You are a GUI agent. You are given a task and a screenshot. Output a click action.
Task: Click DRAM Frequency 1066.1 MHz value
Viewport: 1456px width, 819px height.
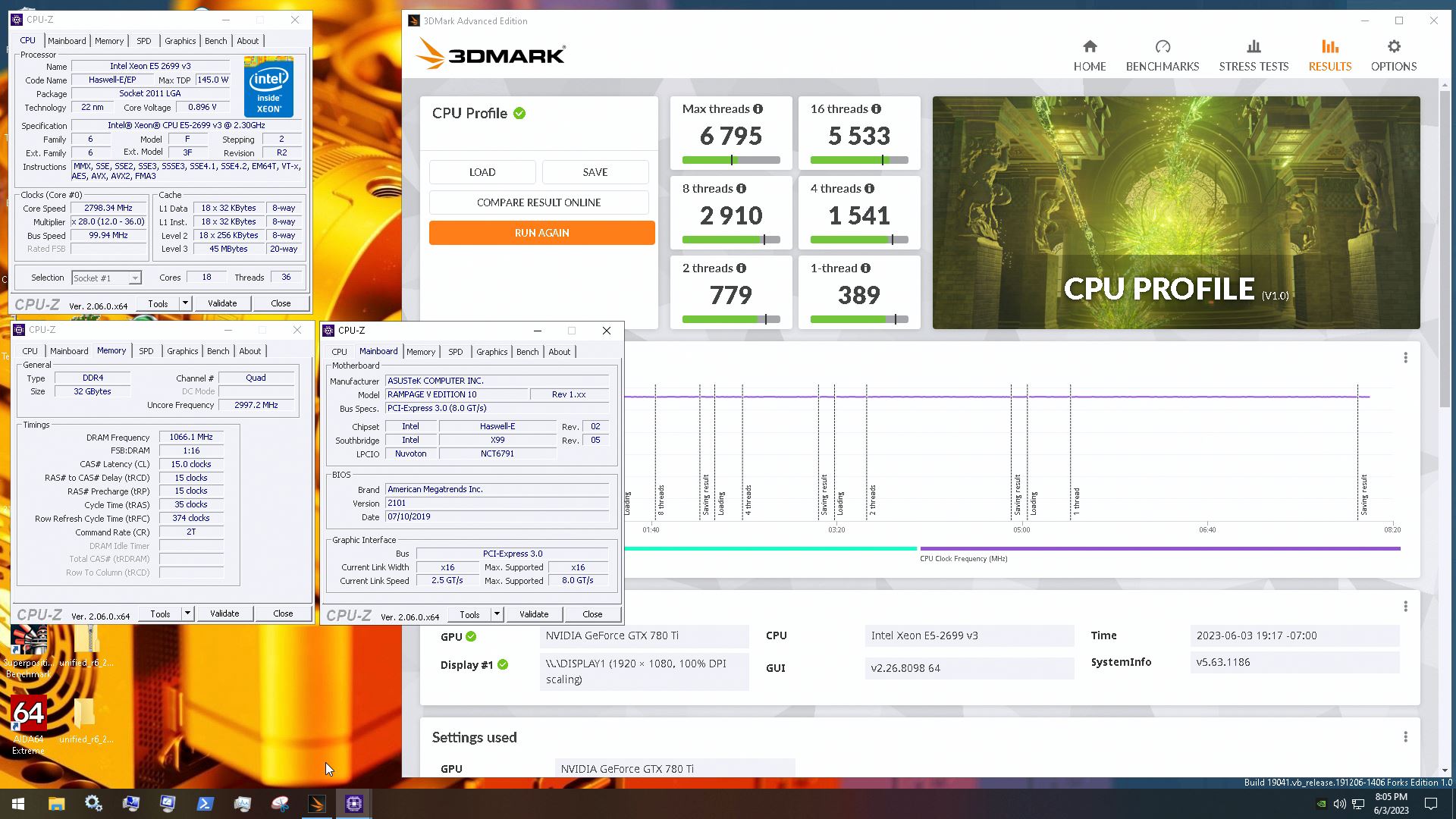pyautogui.click(x=191, y=437)
